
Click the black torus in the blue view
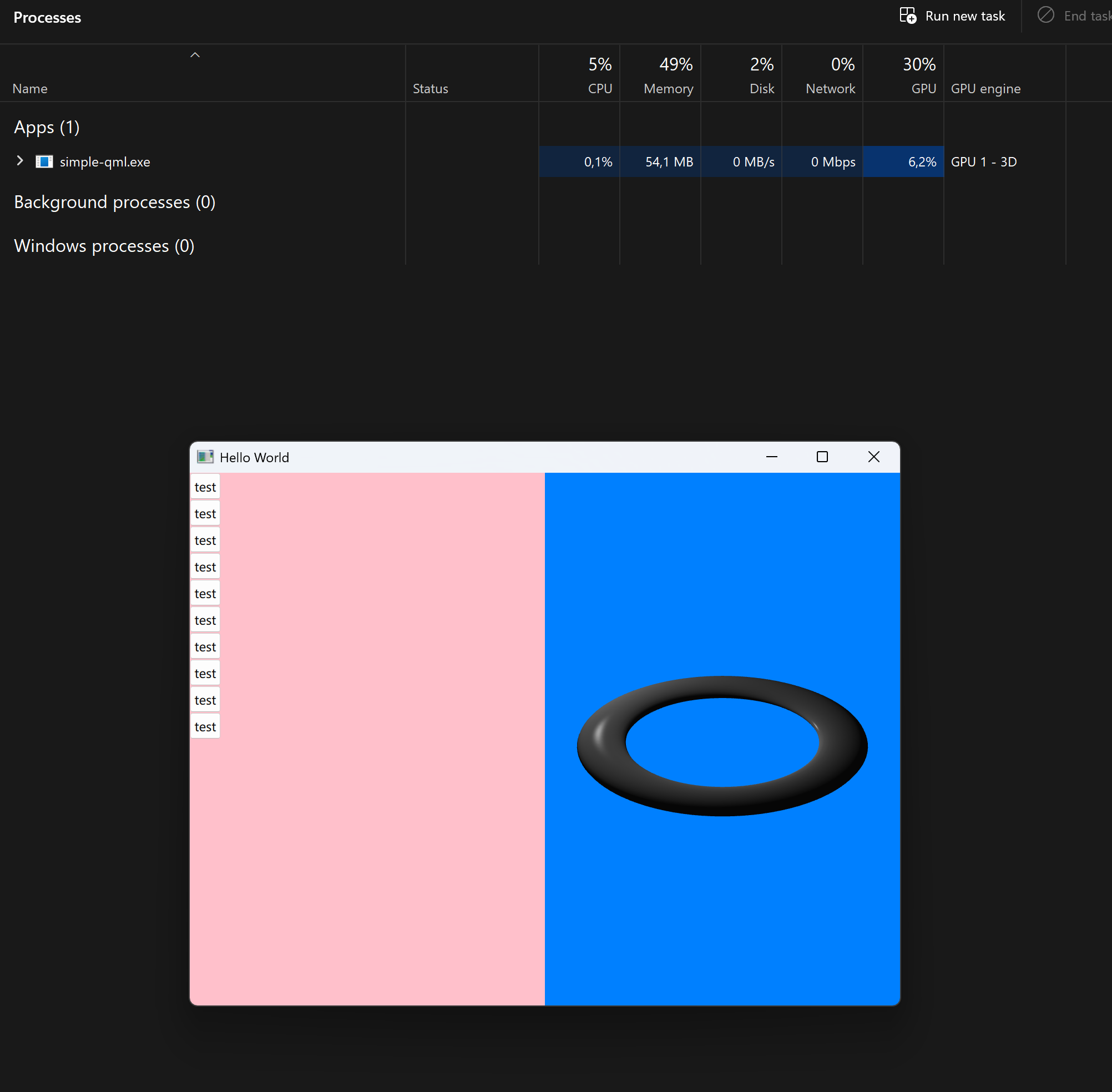click(602, 746)
